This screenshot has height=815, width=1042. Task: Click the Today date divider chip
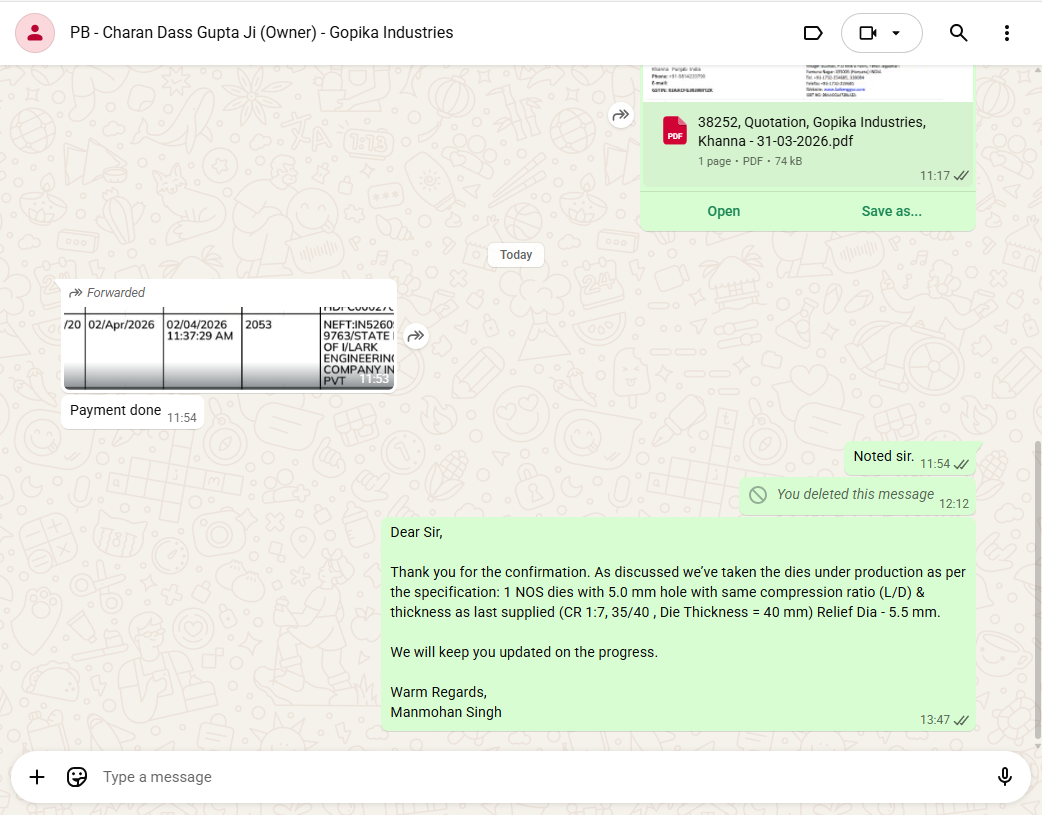click(516, 255)
